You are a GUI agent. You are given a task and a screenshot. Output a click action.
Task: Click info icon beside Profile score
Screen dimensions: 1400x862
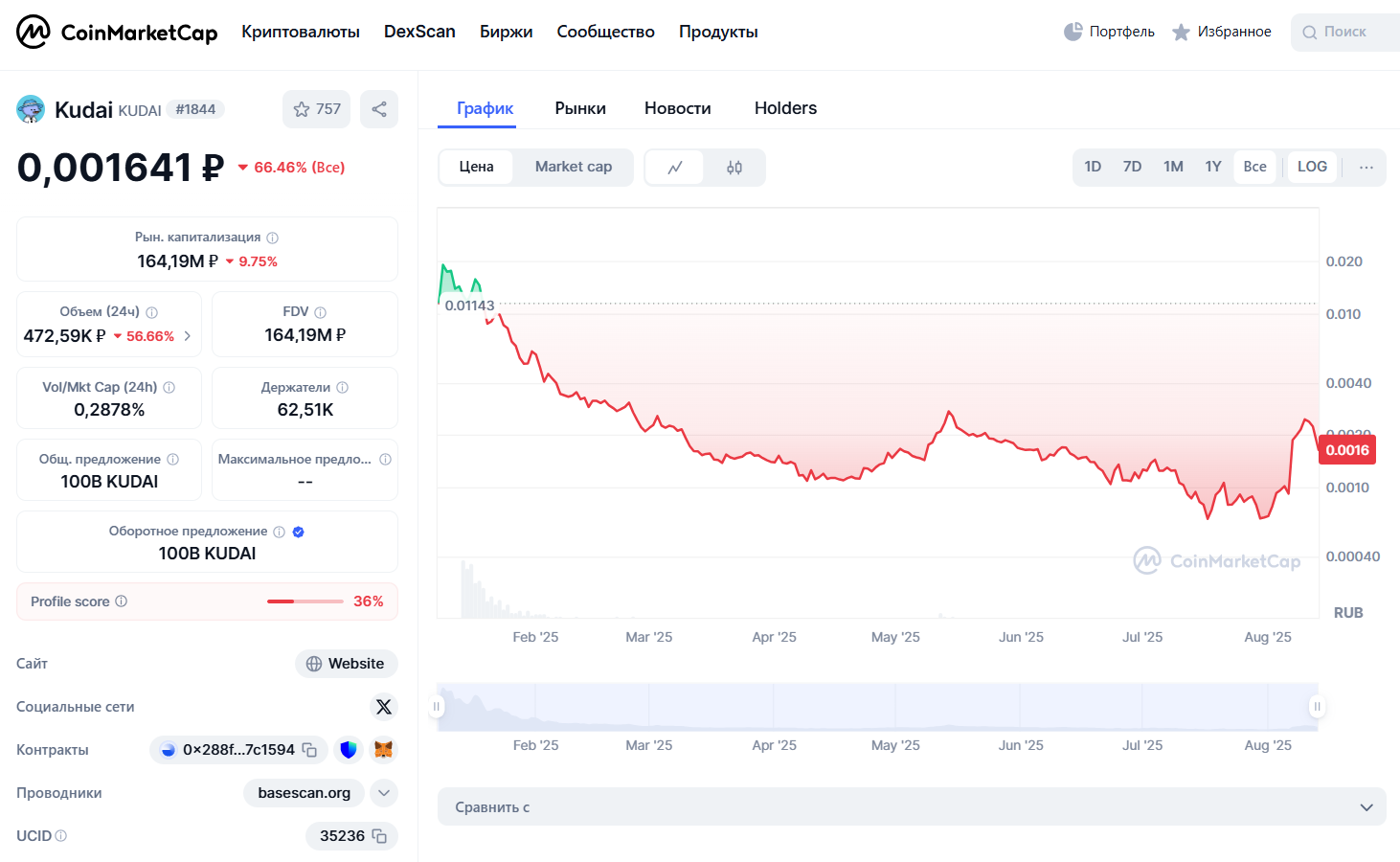tap(122, 601)
